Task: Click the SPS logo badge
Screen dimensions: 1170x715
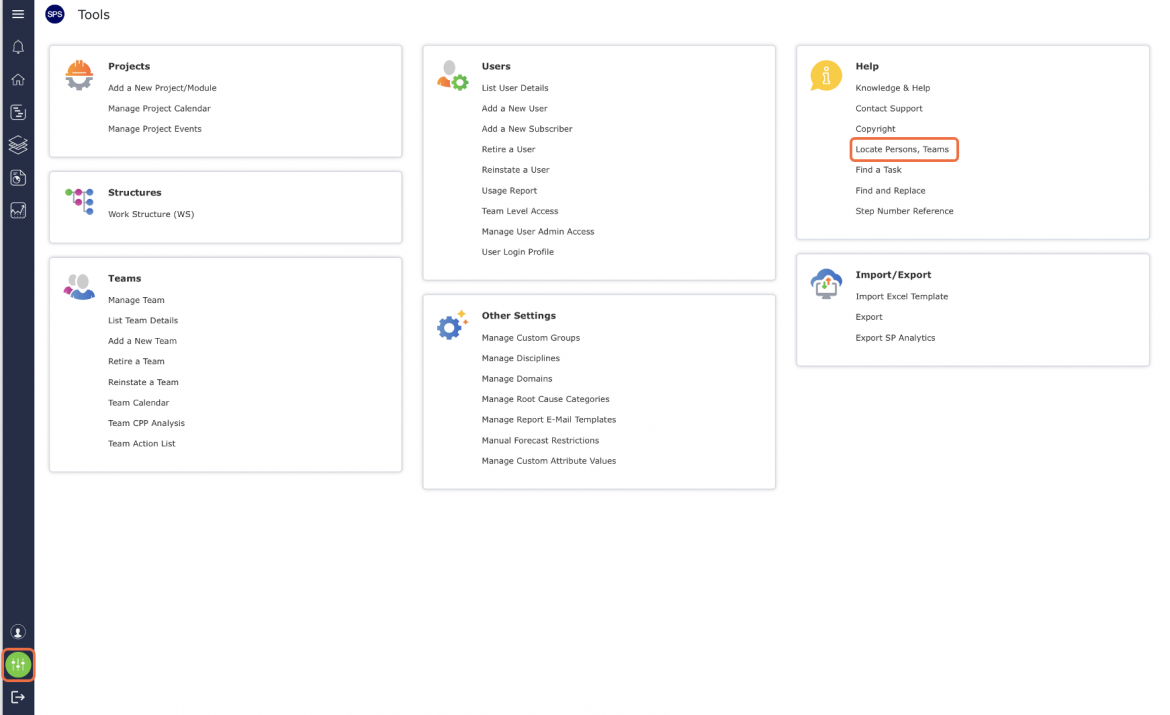Action: (55, 14)
